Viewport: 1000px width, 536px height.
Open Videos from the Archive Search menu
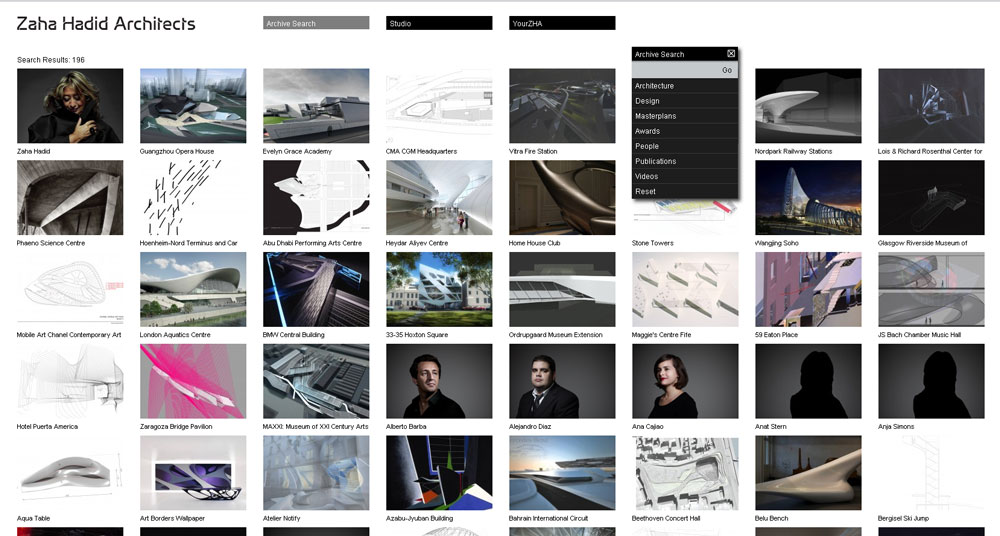685,176
